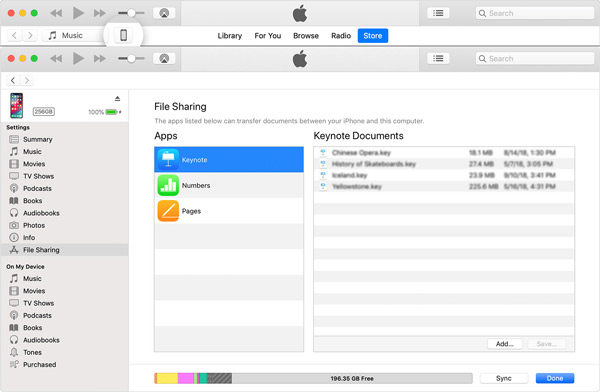
Task: Select History of Skateboards.key document
Action: pyautogui.click(x=444, y=164)
